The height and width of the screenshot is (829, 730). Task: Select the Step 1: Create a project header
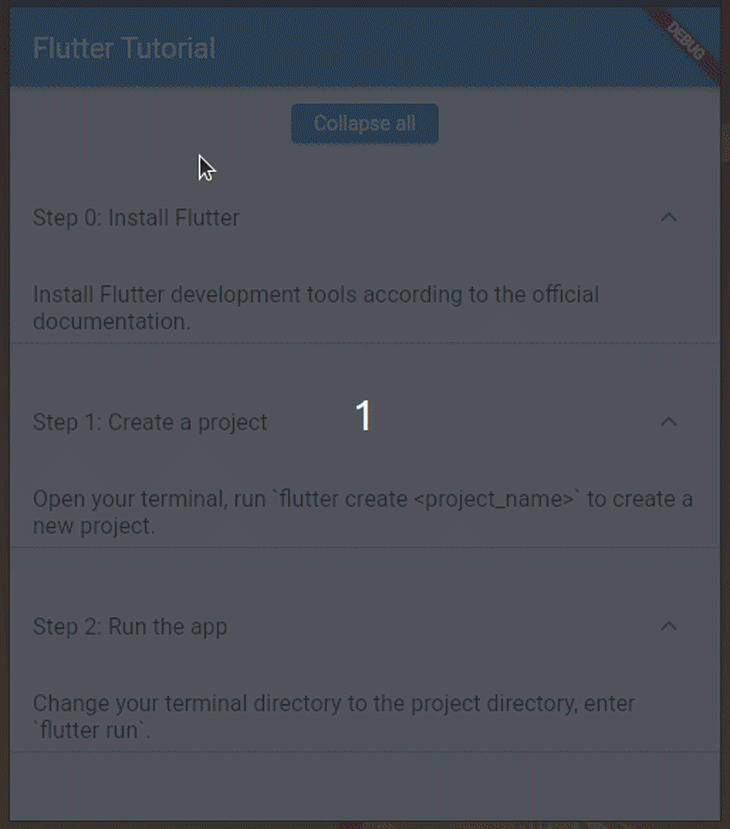click(x=150, y=422)
